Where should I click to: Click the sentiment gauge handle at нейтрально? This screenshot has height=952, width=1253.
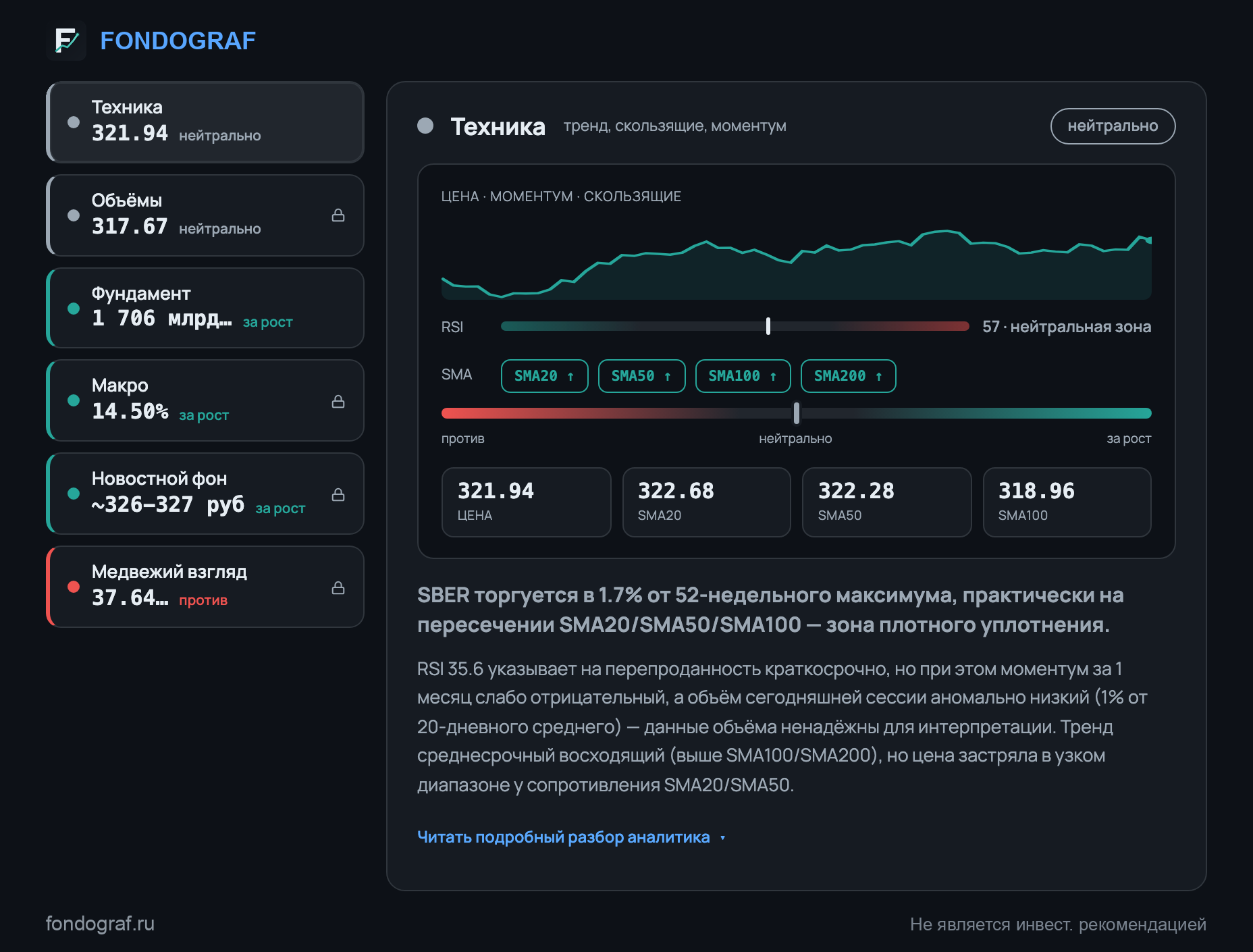[x=797, y=413]
